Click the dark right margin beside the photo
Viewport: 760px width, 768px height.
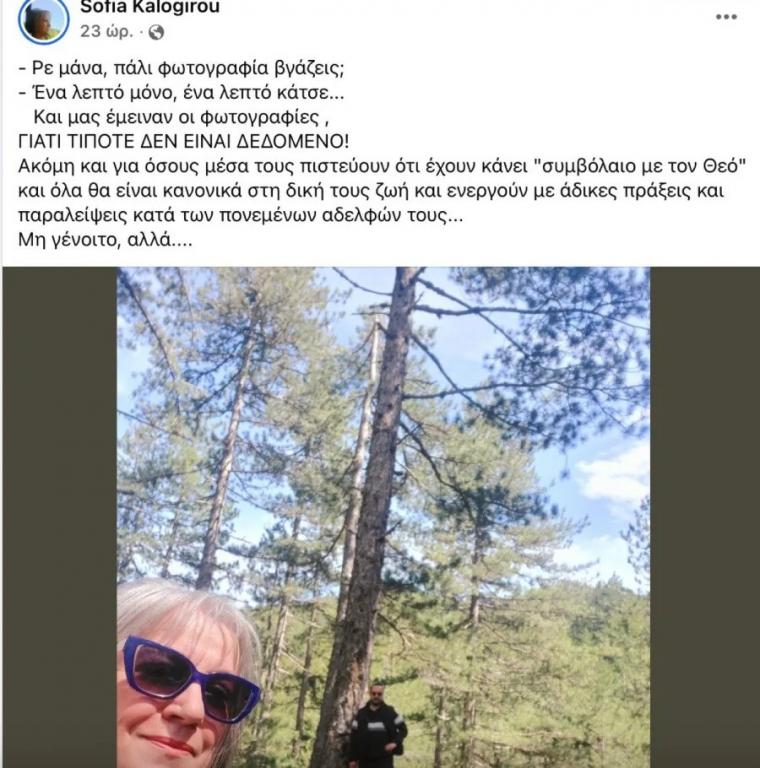click(705, 517)
